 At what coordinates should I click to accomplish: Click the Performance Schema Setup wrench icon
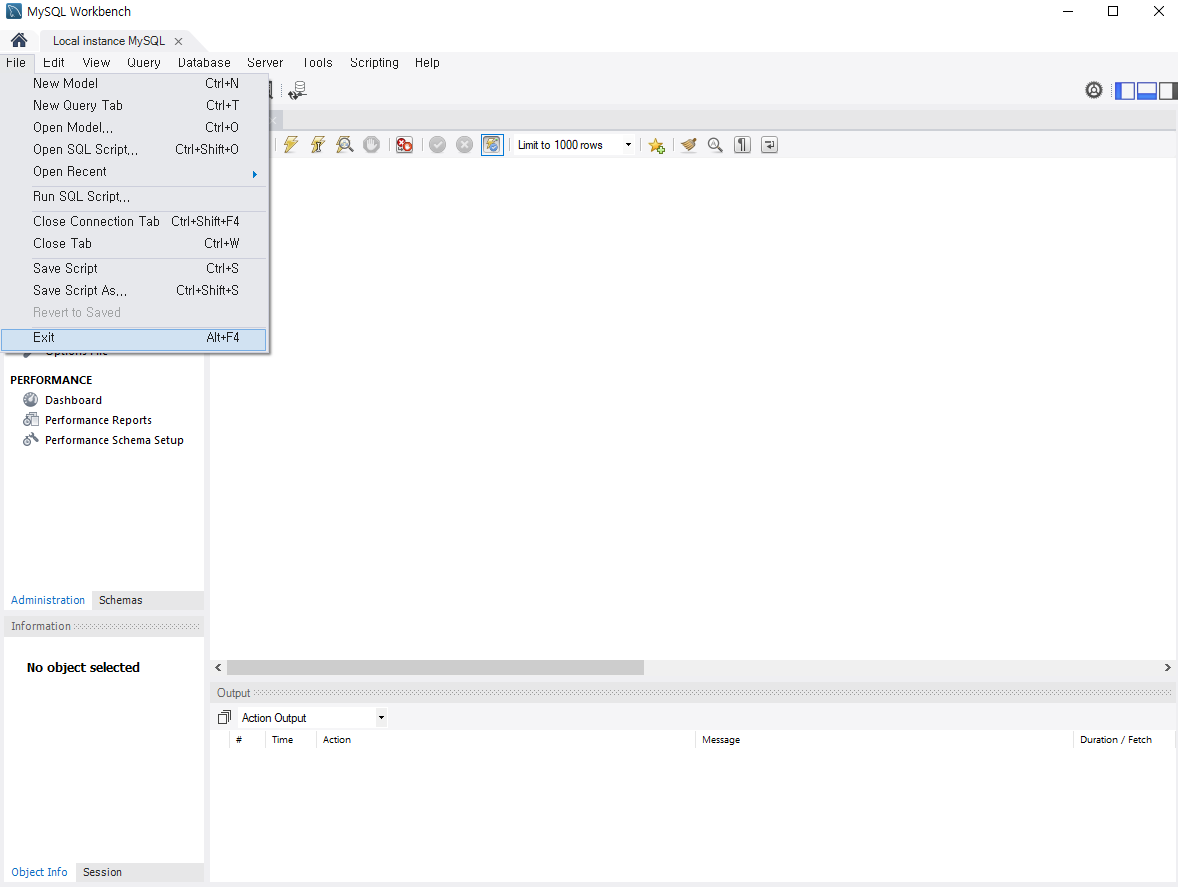pyautogui.click(x=30, y=439)
